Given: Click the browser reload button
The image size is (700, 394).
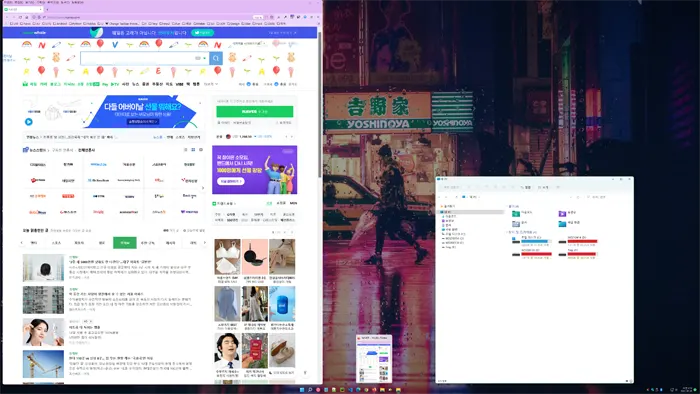Looking at the screenshot, I should coord(20,17).
